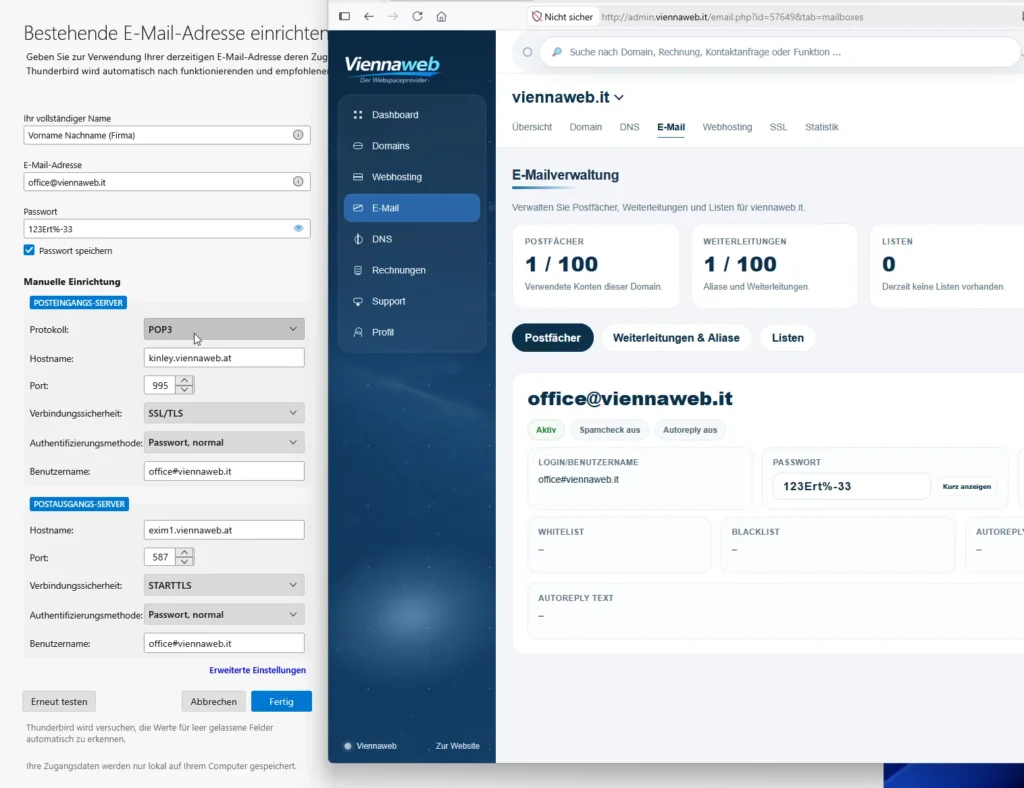Open outgoing Verbindungssicherheit STARTTLS dropdown
Image resolution: width=1024 pixels, height=788 pixels.
click(224, 585)
